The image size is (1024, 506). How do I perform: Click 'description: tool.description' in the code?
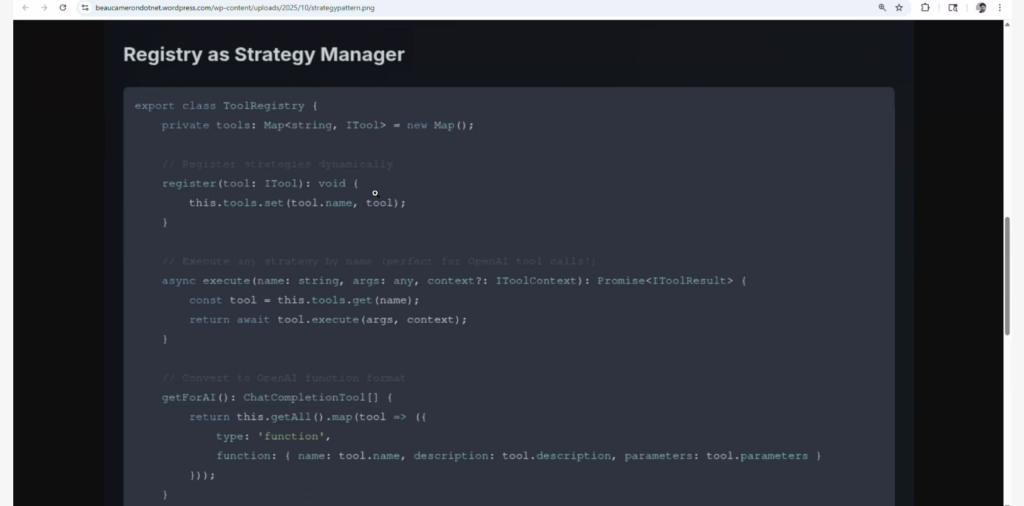pos(515,456)
